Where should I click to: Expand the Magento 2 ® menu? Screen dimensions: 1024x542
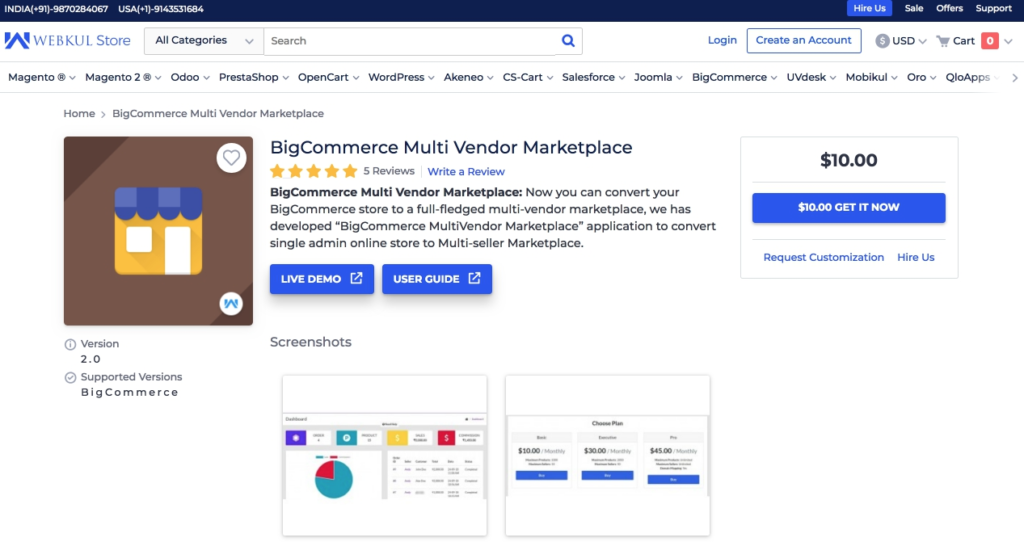pyautogui.click(x=123, y=77)
